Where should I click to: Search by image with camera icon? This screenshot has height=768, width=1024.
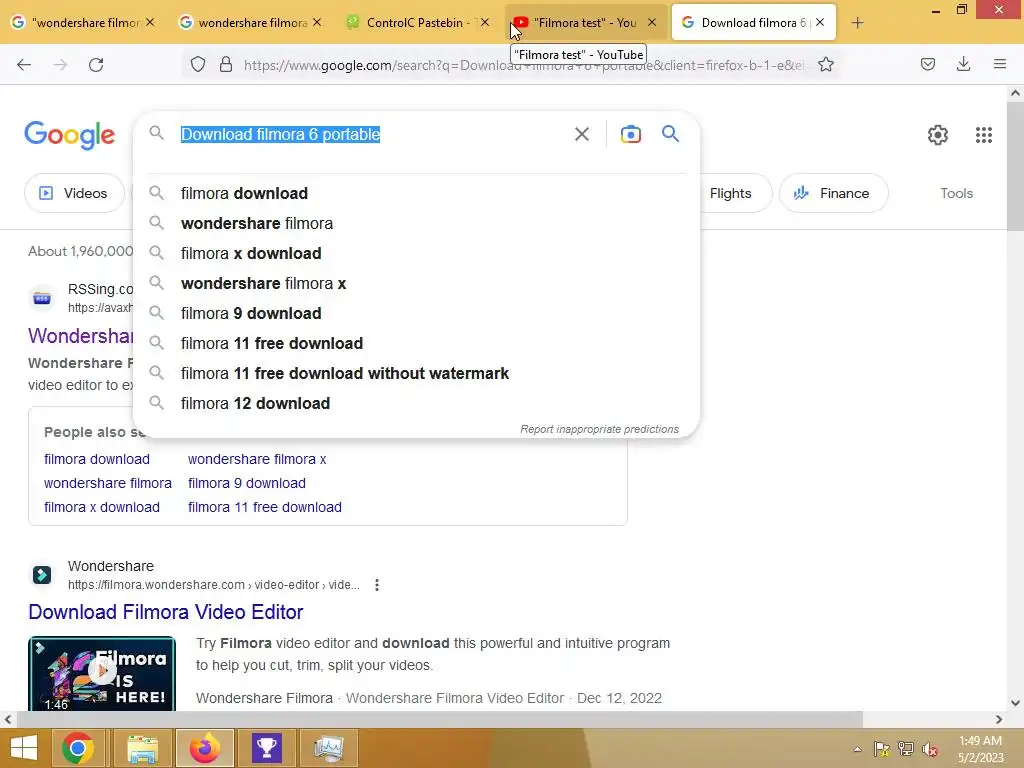630,134
